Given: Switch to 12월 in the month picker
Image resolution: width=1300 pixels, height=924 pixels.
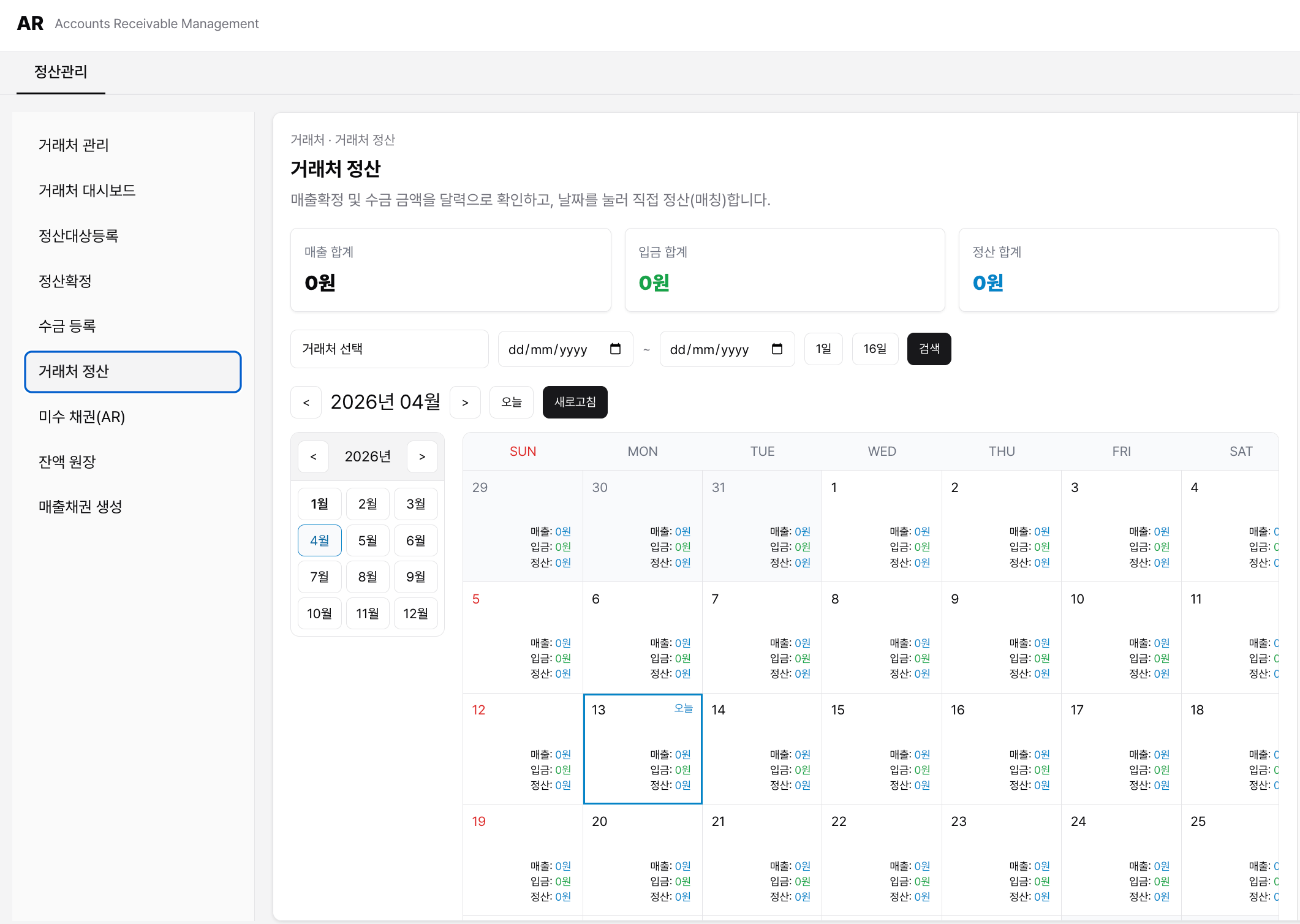Looking at the screenshot, I should [416, 613].
